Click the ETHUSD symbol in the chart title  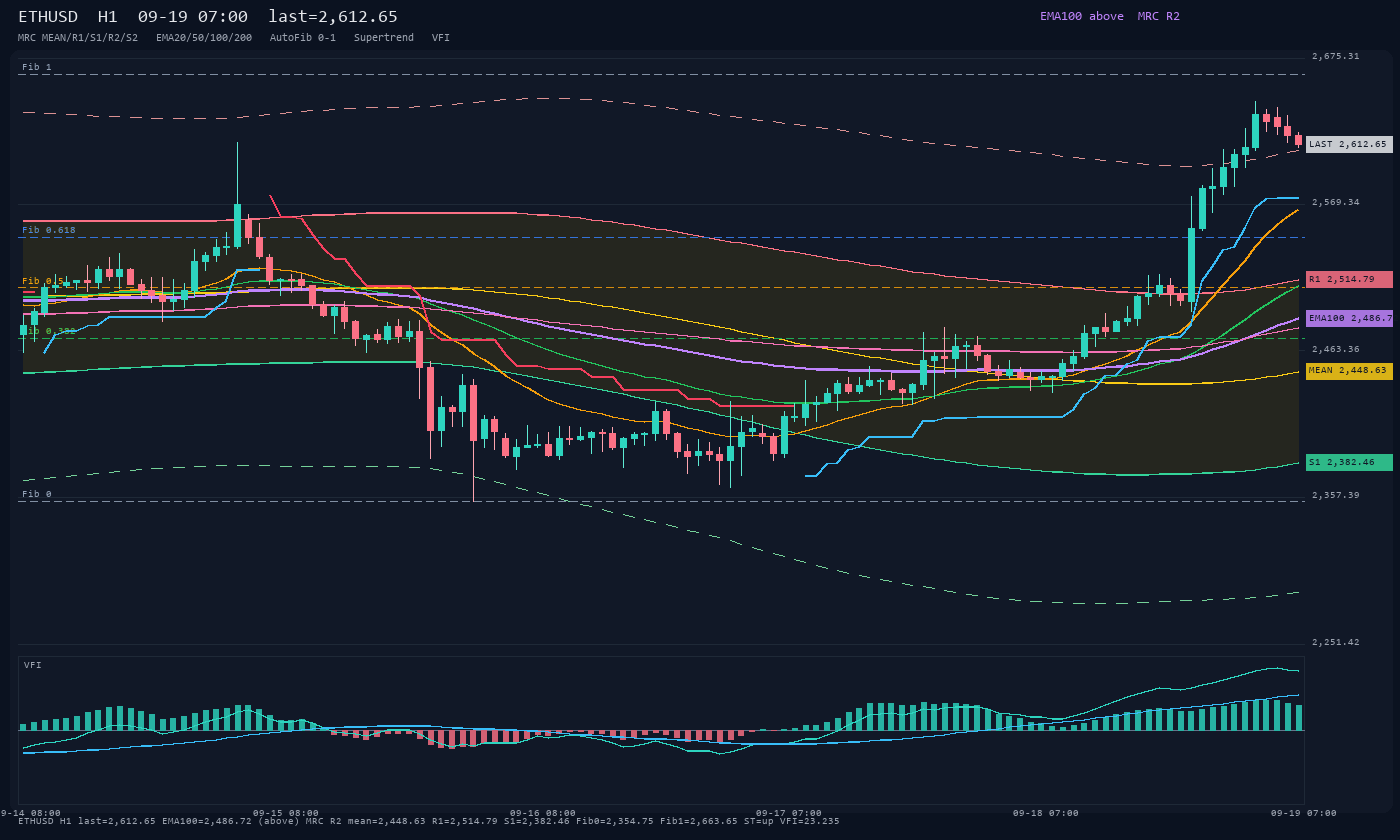[48, 16]
